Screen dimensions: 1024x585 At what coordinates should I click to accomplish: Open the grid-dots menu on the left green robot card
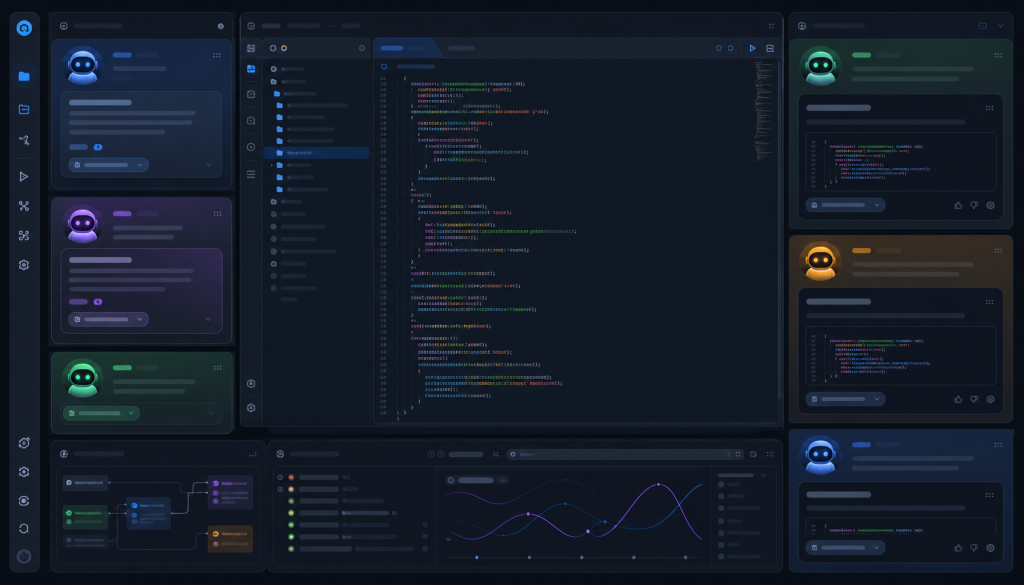(217, 368)
